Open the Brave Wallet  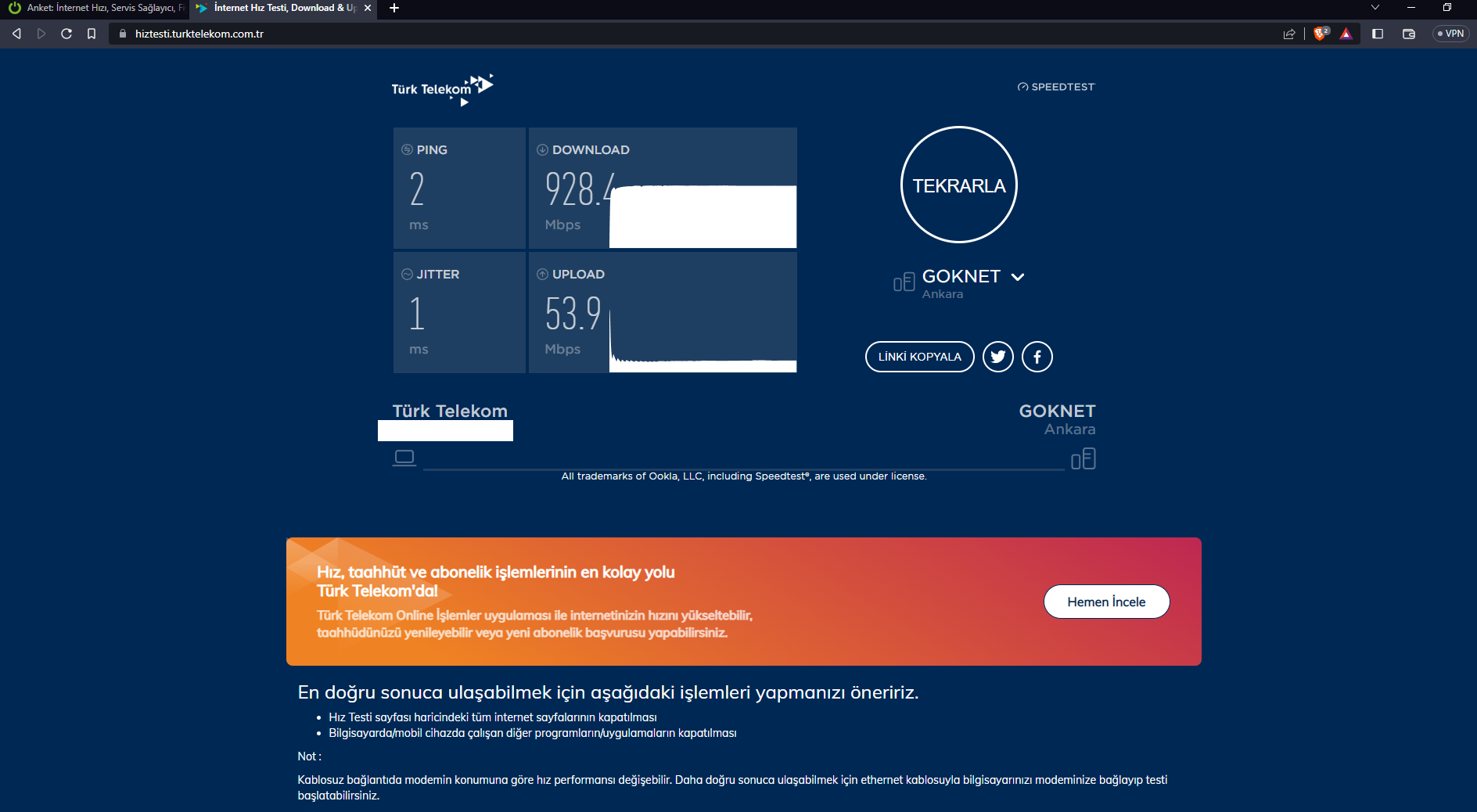click(x=1409, y=34)
